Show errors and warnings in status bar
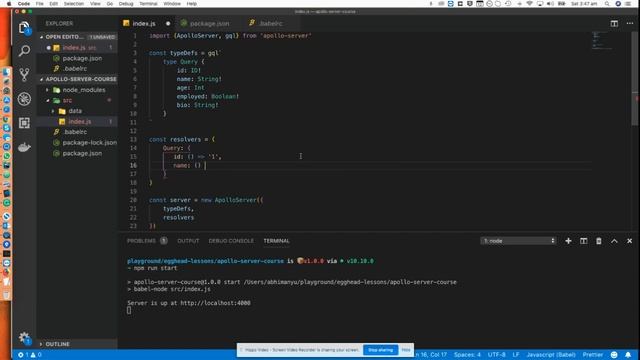The image size is (640, 360). tap(29, 355)
